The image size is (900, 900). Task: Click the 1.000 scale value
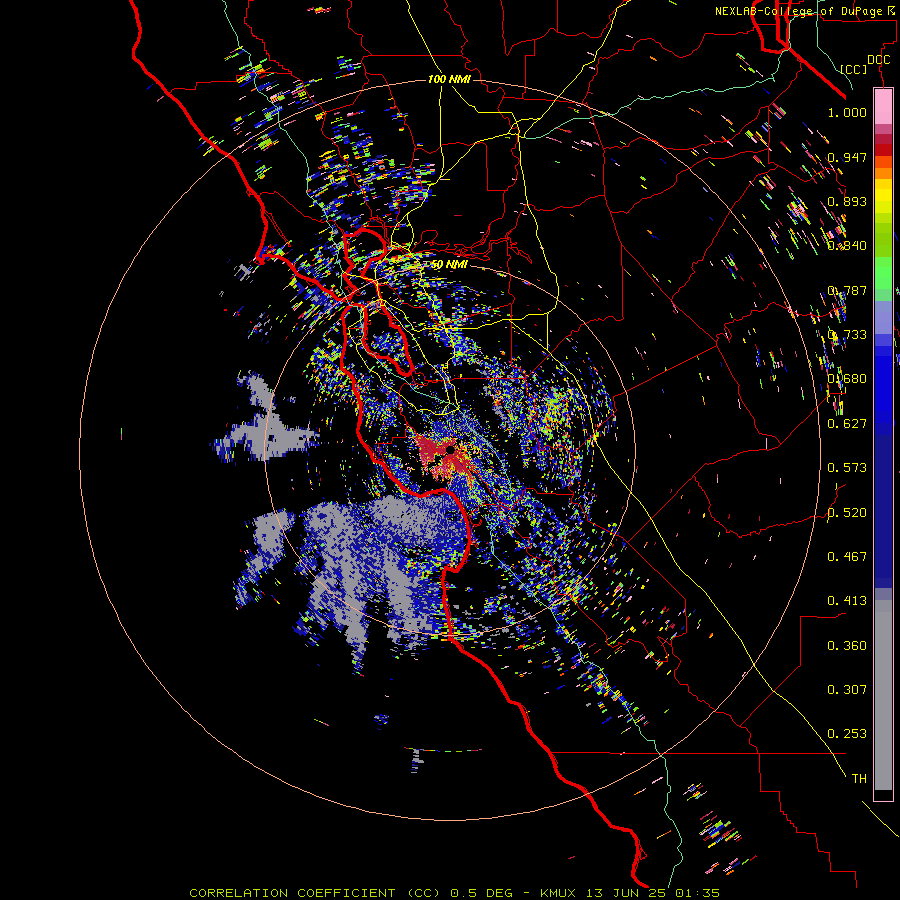pos(847,112)
